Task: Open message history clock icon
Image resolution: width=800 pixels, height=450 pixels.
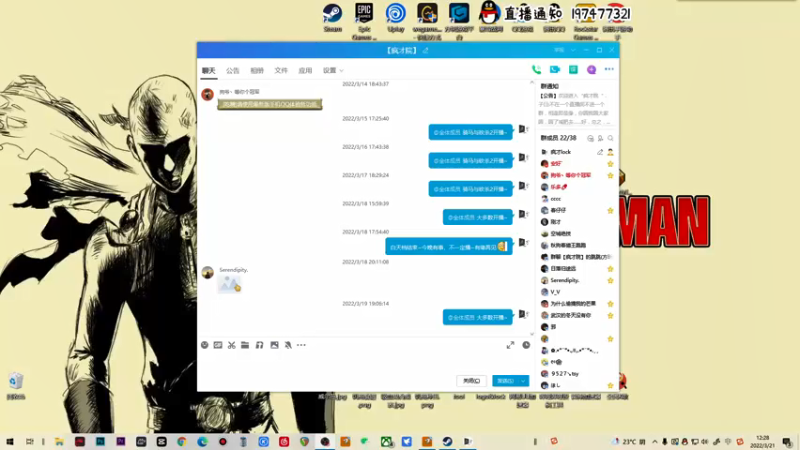Action: click(x=526, y=345)
